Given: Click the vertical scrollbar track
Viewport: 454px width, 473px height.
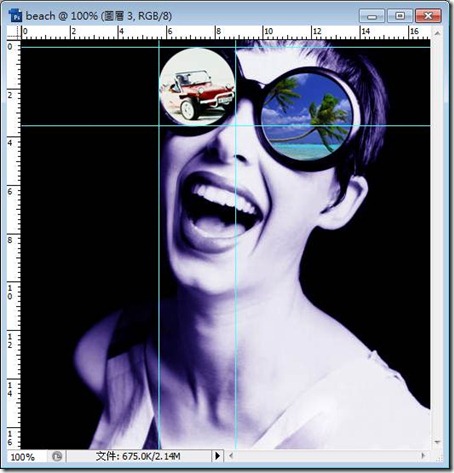Looking at the screenshot, I should point(437,237).
